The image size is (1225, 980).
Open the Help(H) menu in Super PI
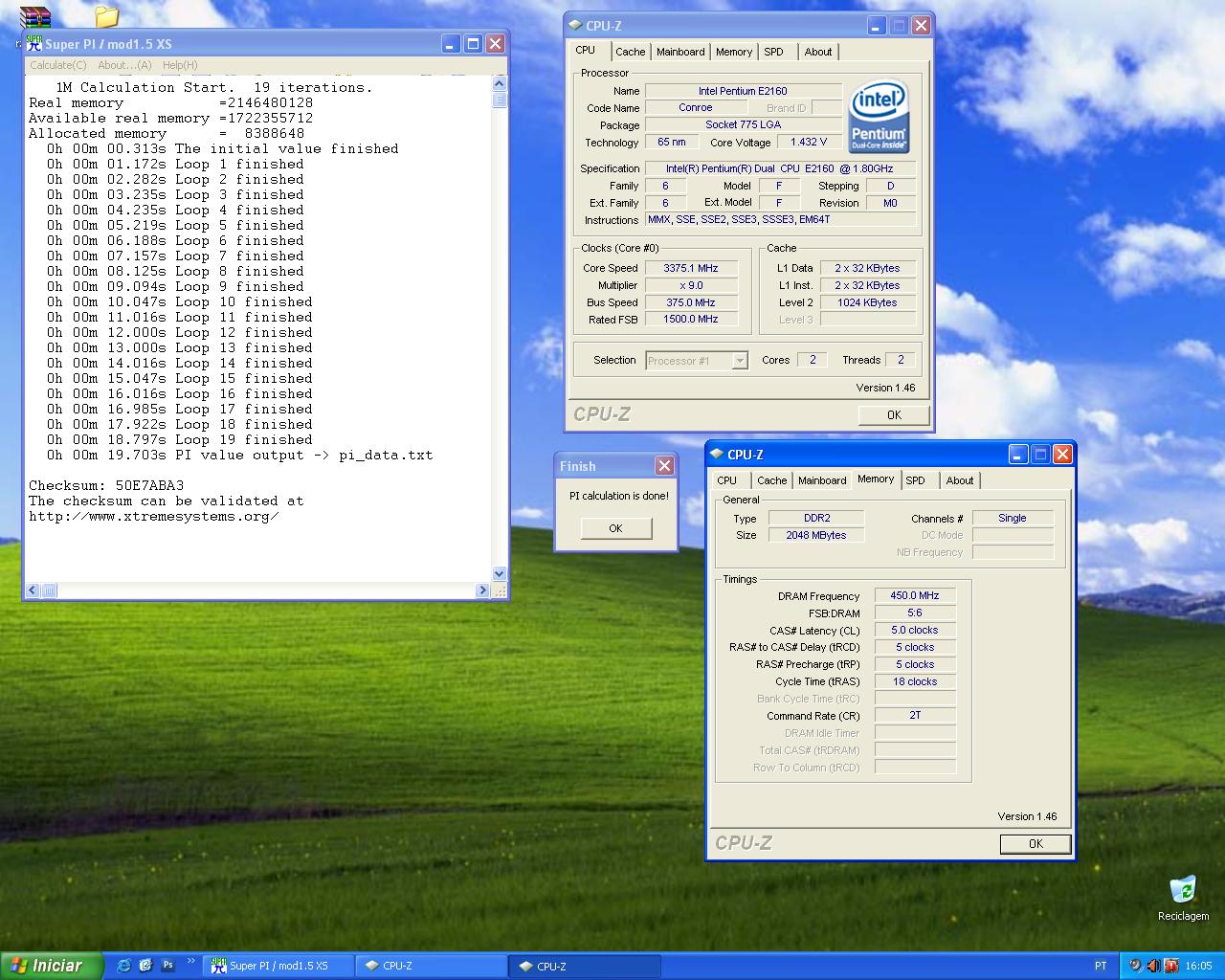click(x=180, y=65)
